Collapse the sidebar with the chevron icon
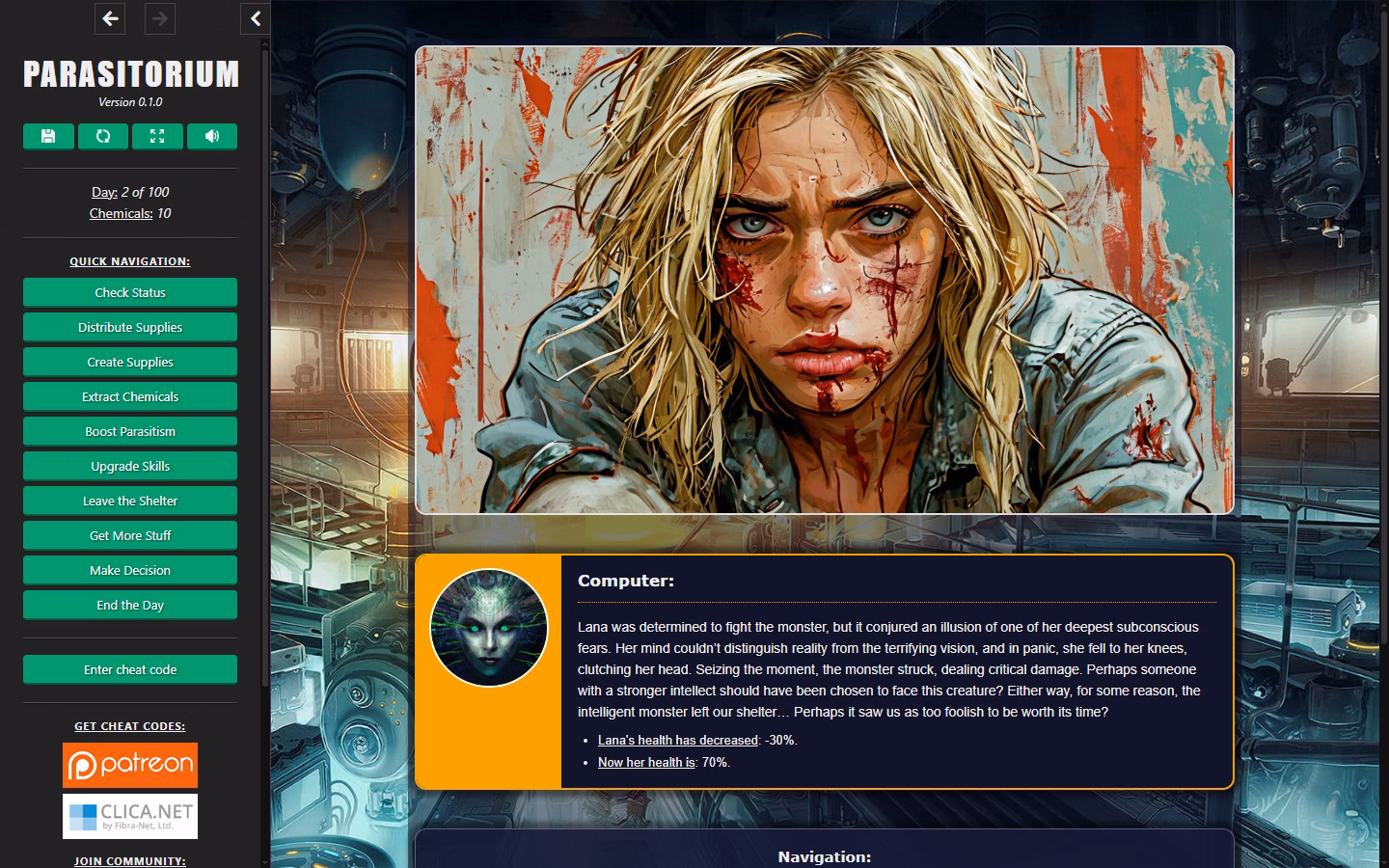 [x=256, y=18]
